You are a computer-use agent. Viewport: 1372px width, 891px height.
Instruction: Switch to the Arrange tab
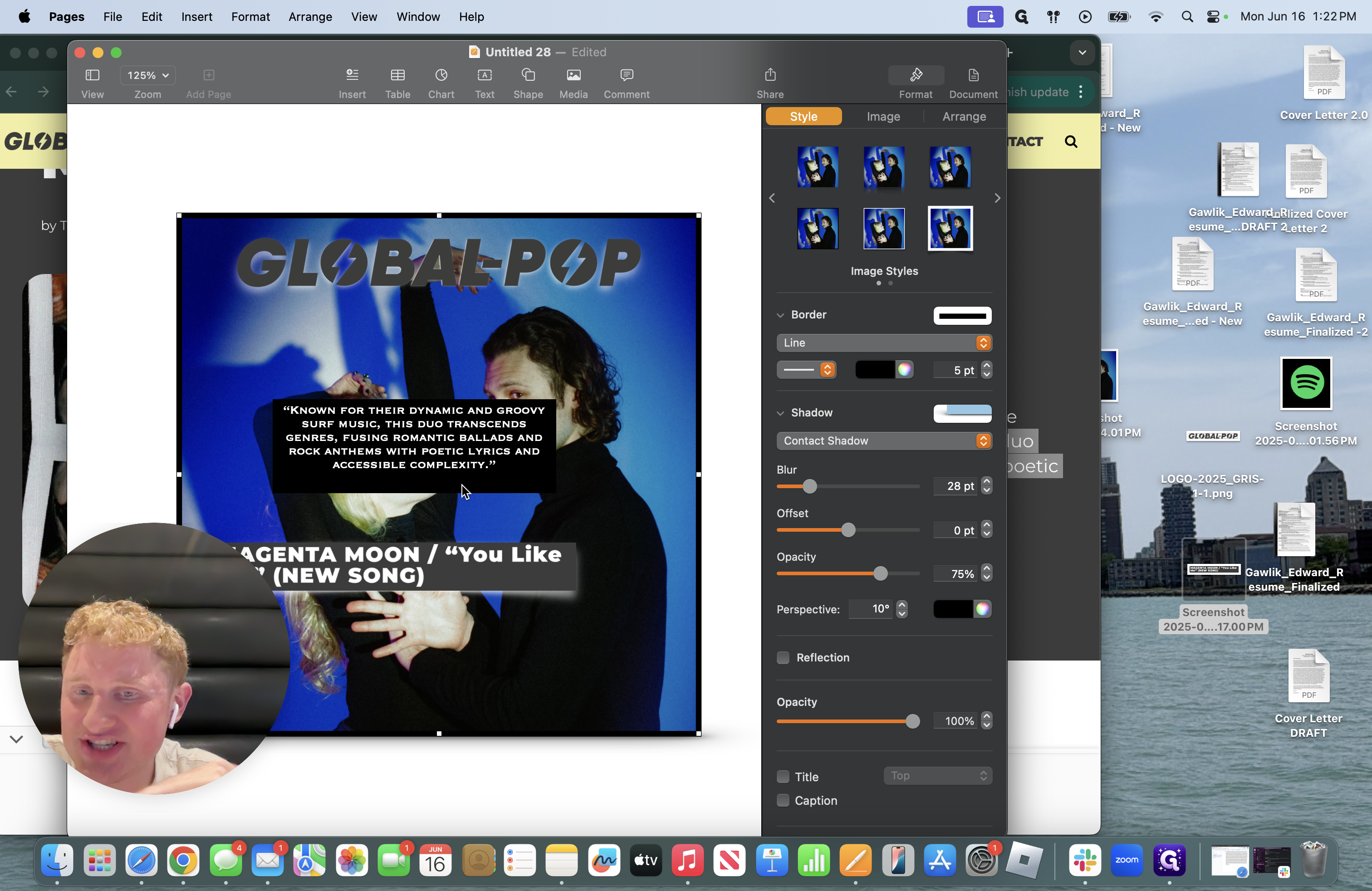964,117
